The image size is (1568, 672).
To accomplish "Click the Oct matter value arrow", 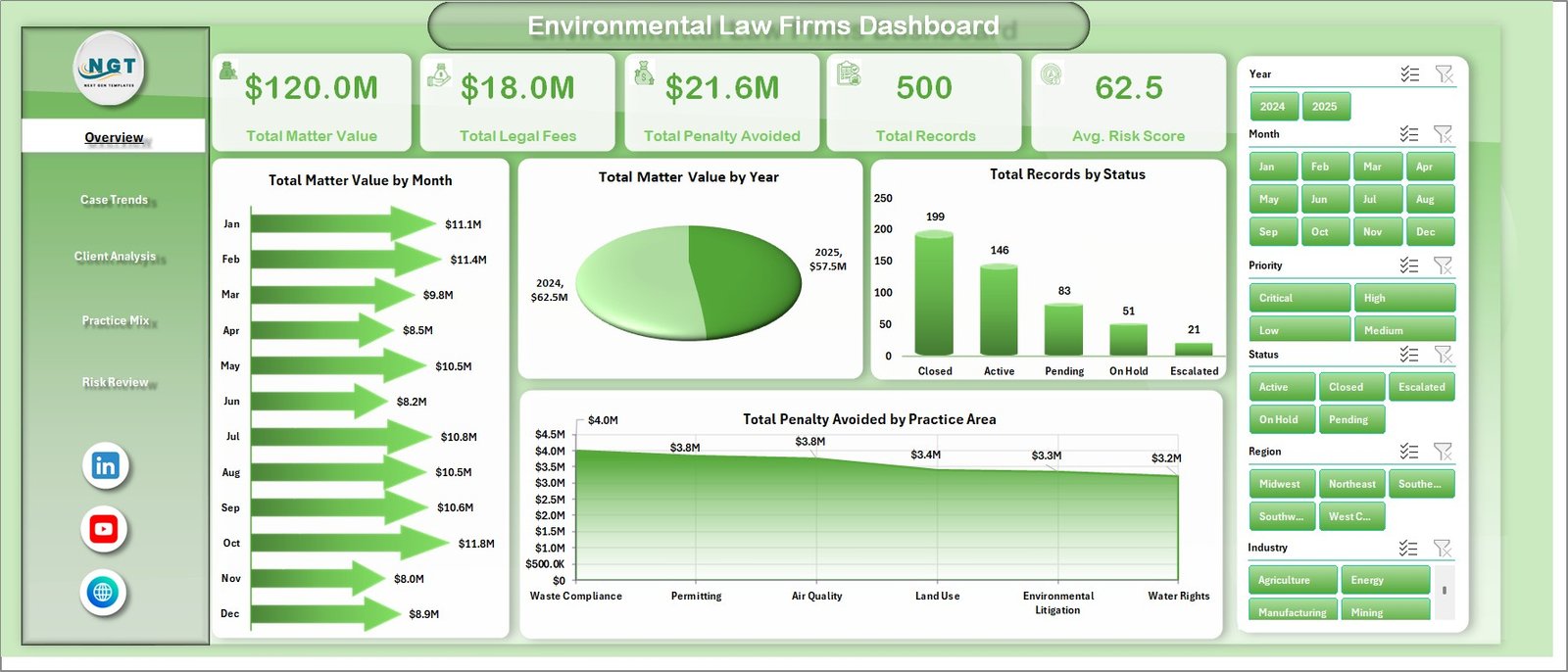I will 350,544.
